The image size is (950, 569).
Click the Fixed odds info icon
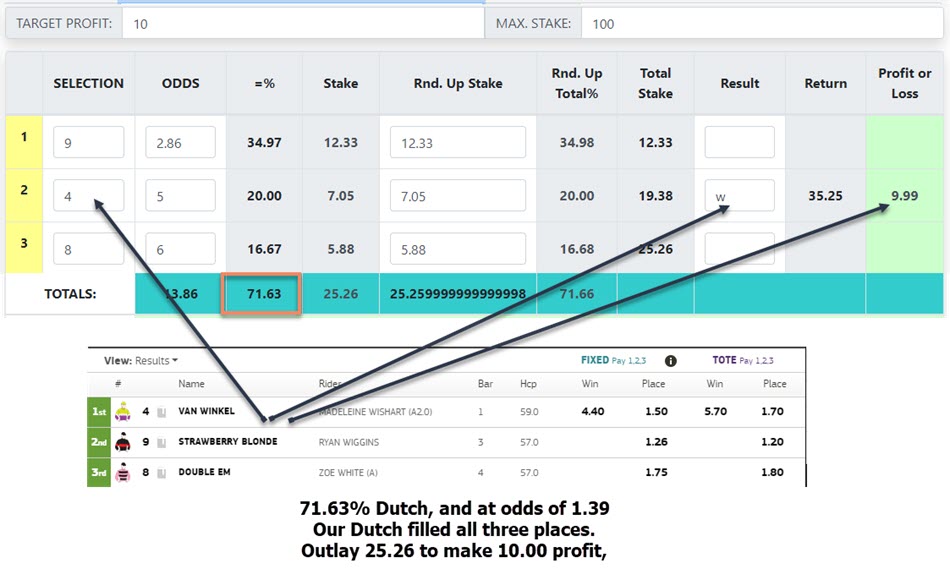[x=671, y=361]
